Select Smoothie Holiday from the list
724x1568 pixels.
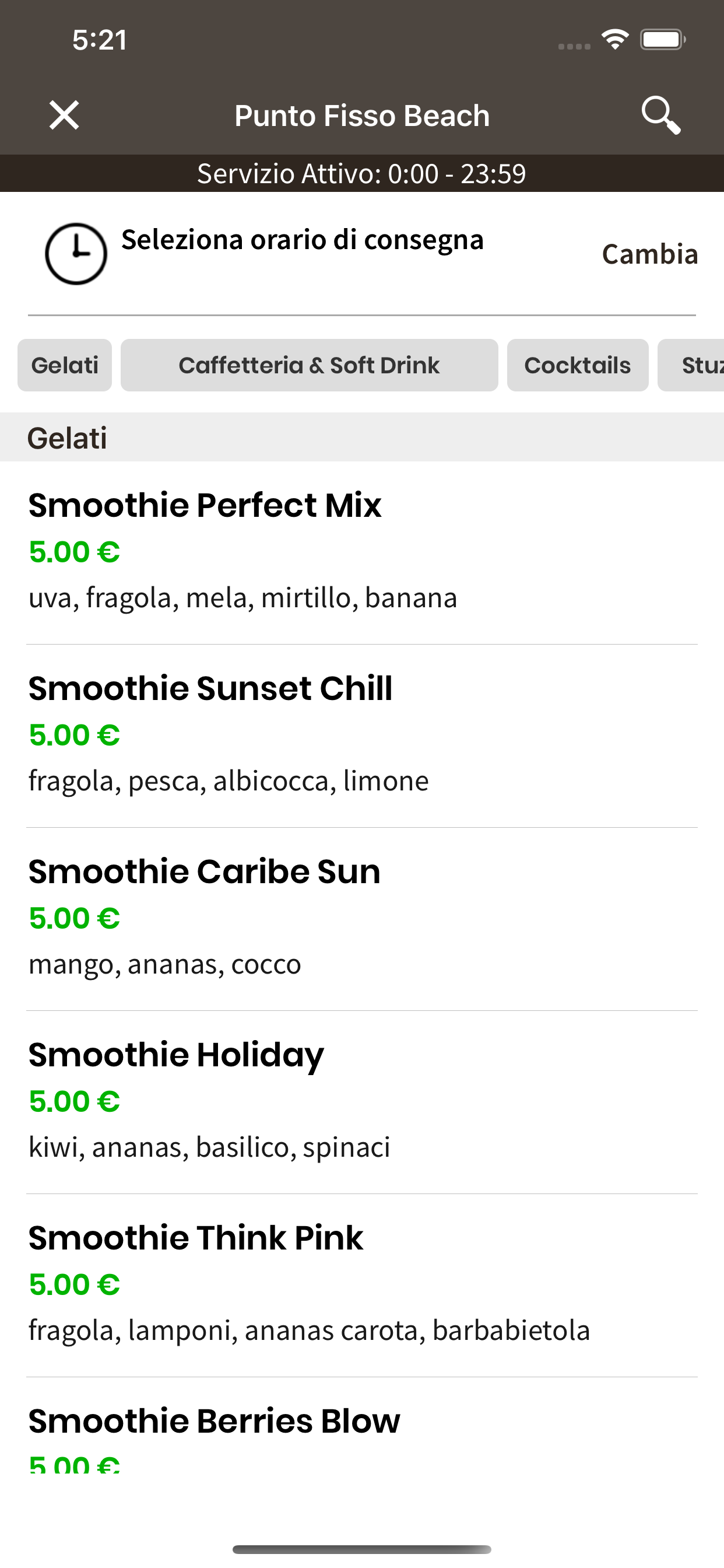point(362,1102)
